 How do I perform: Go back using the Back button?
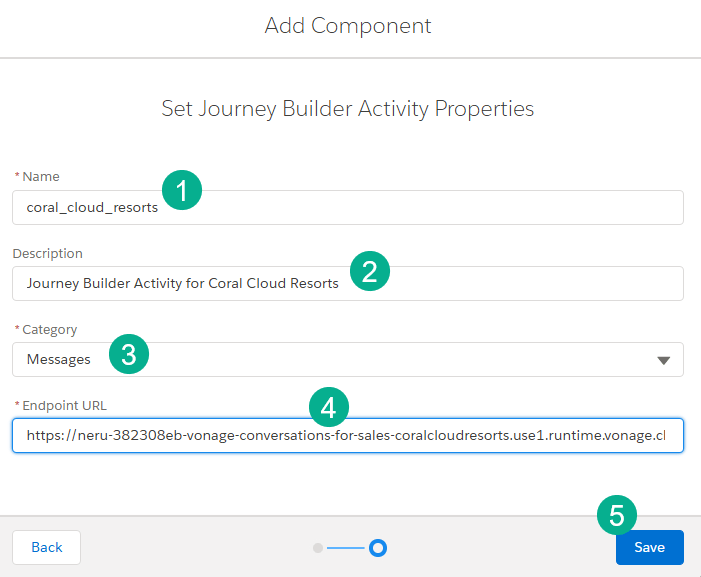(x=46, y=548)
